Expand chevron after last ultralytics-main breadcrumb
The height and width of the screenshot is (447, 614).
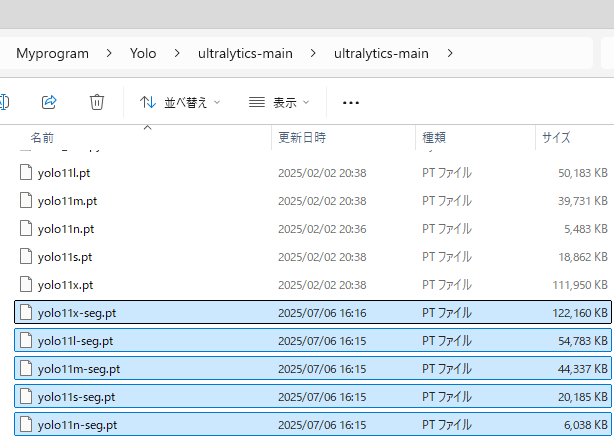[450, 53]
